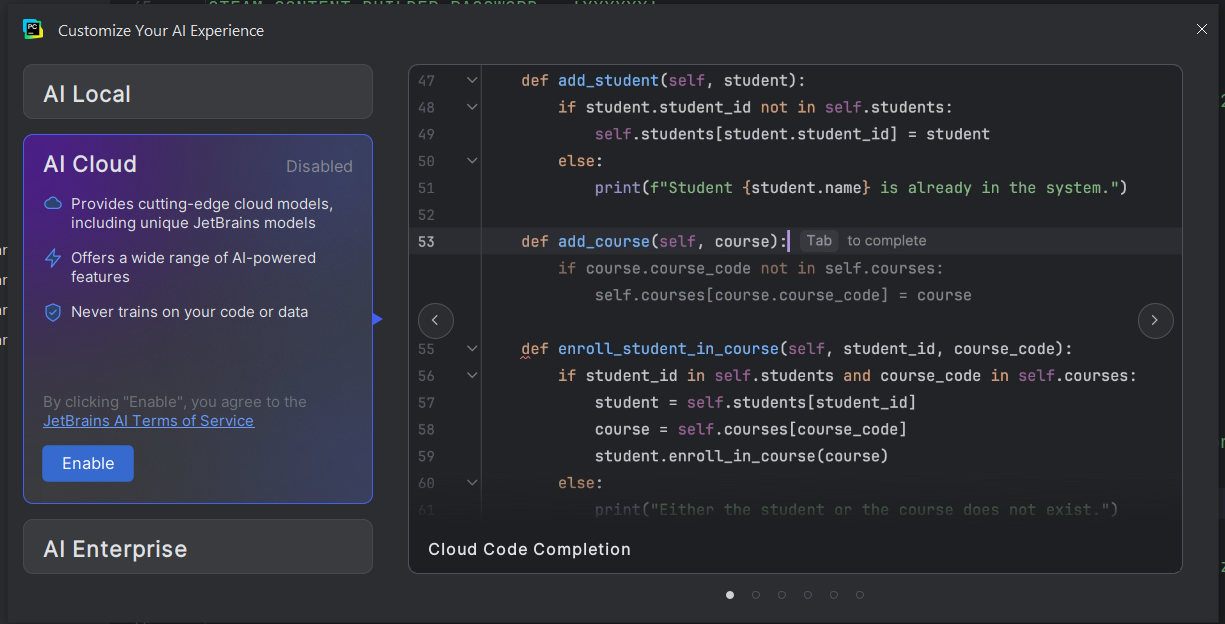The height and width of the screenshot is (624, 1225).
Task: Click "Provides cutting-edge cloud models" description
Action: pyautogui.click(x=202, y=213)
